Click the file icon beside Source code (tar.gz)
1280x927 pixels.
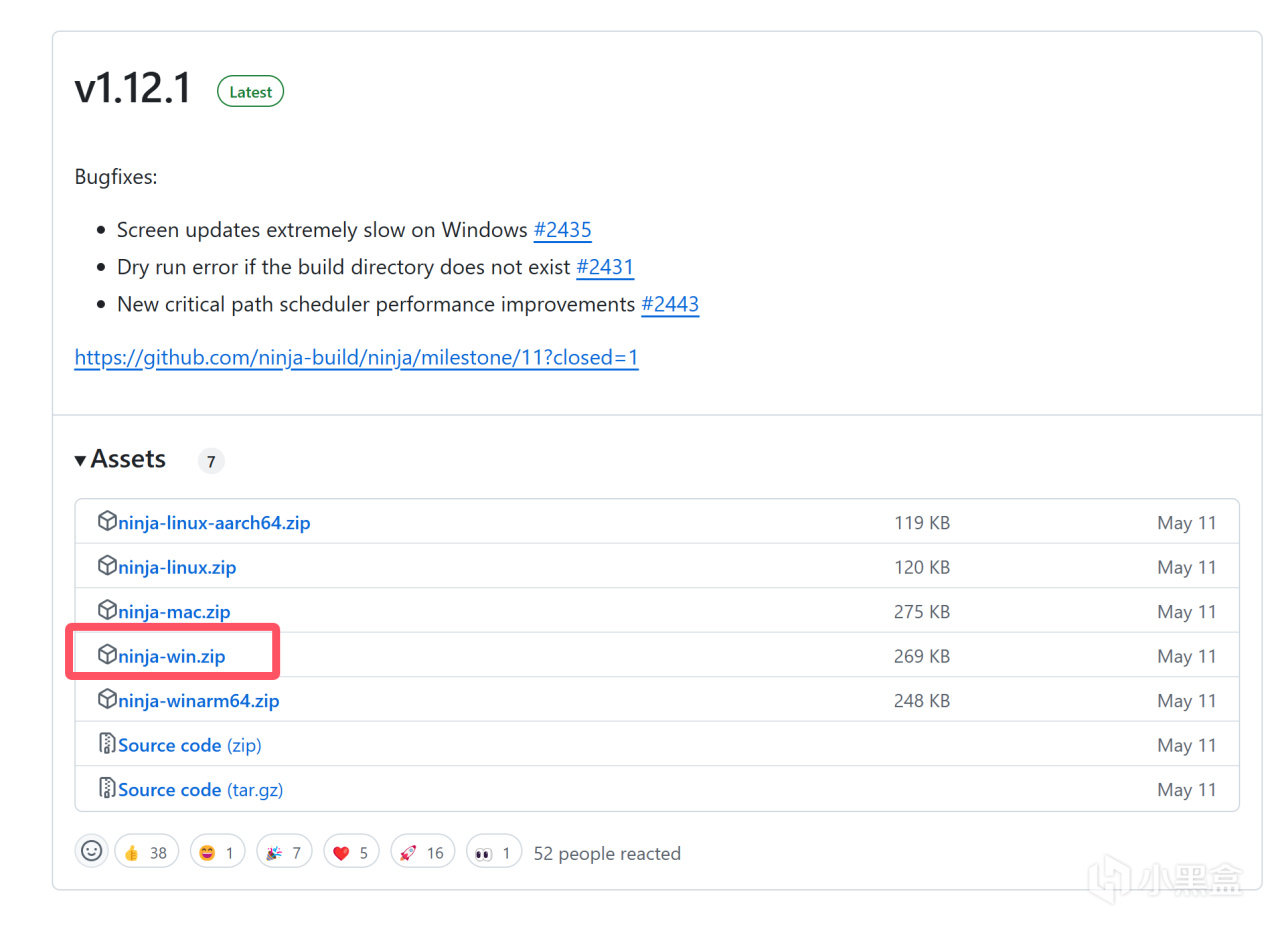[107, 788]
